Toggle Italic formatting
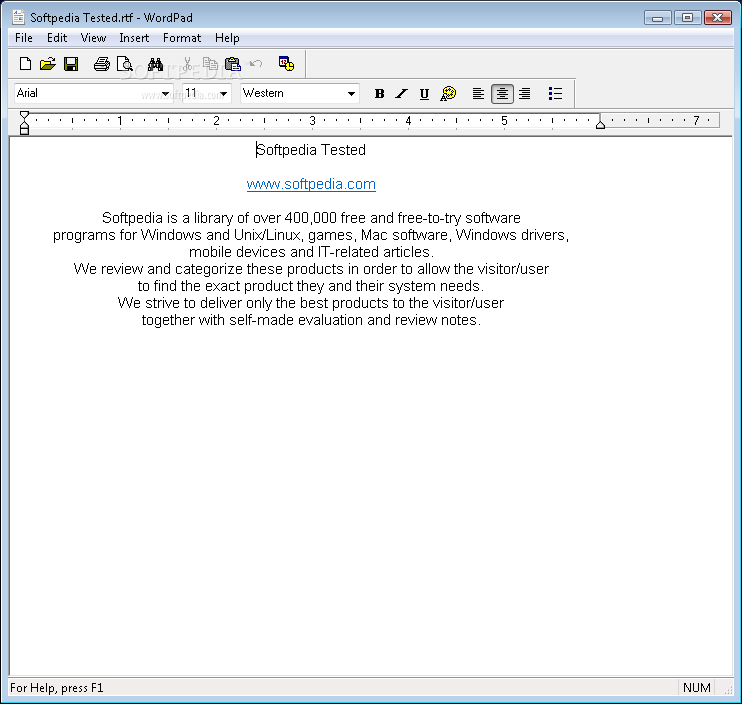The image size is (742, 704). coord(401,94)
